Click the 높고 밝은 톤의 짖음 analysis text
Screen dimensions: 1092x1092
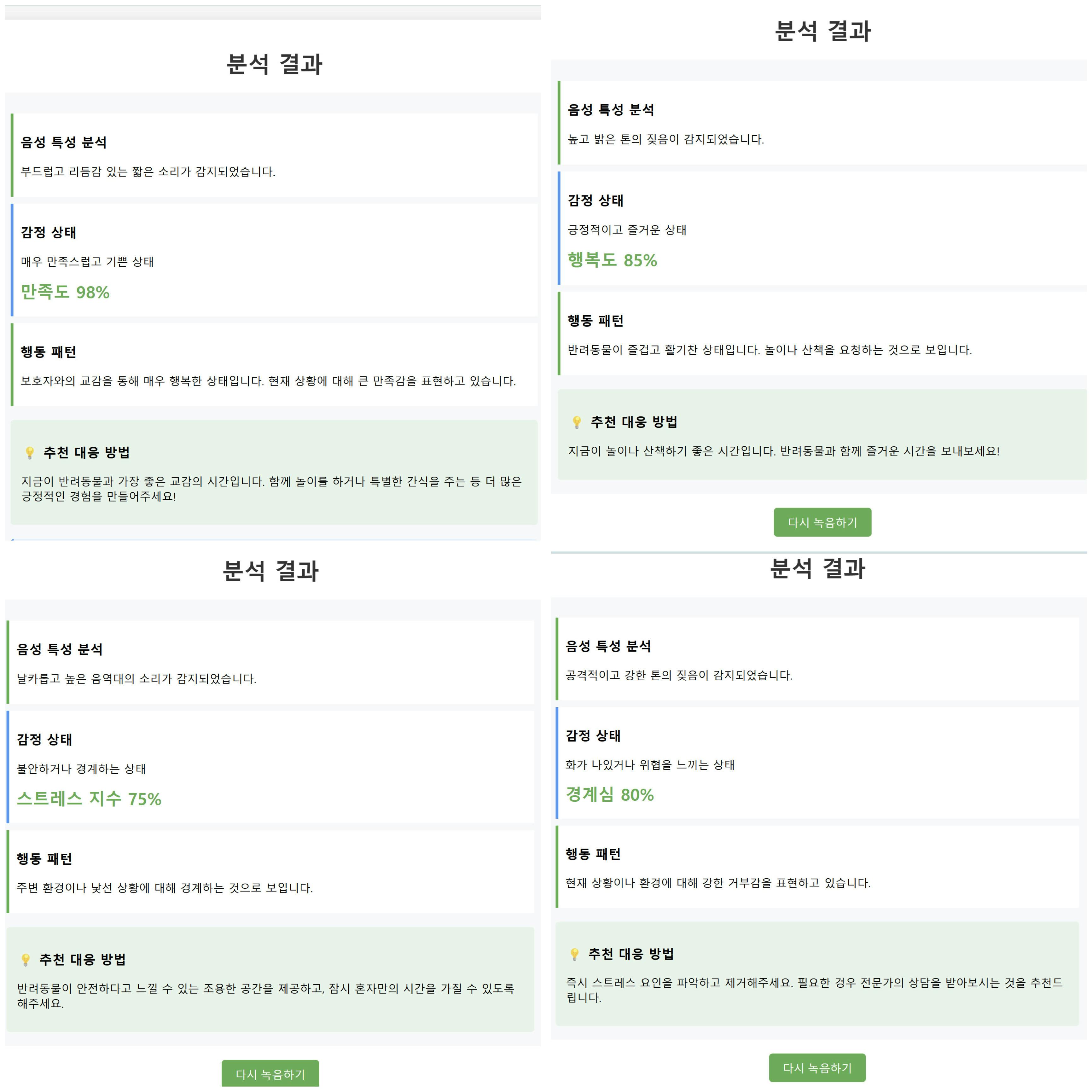tap(665, 140)
